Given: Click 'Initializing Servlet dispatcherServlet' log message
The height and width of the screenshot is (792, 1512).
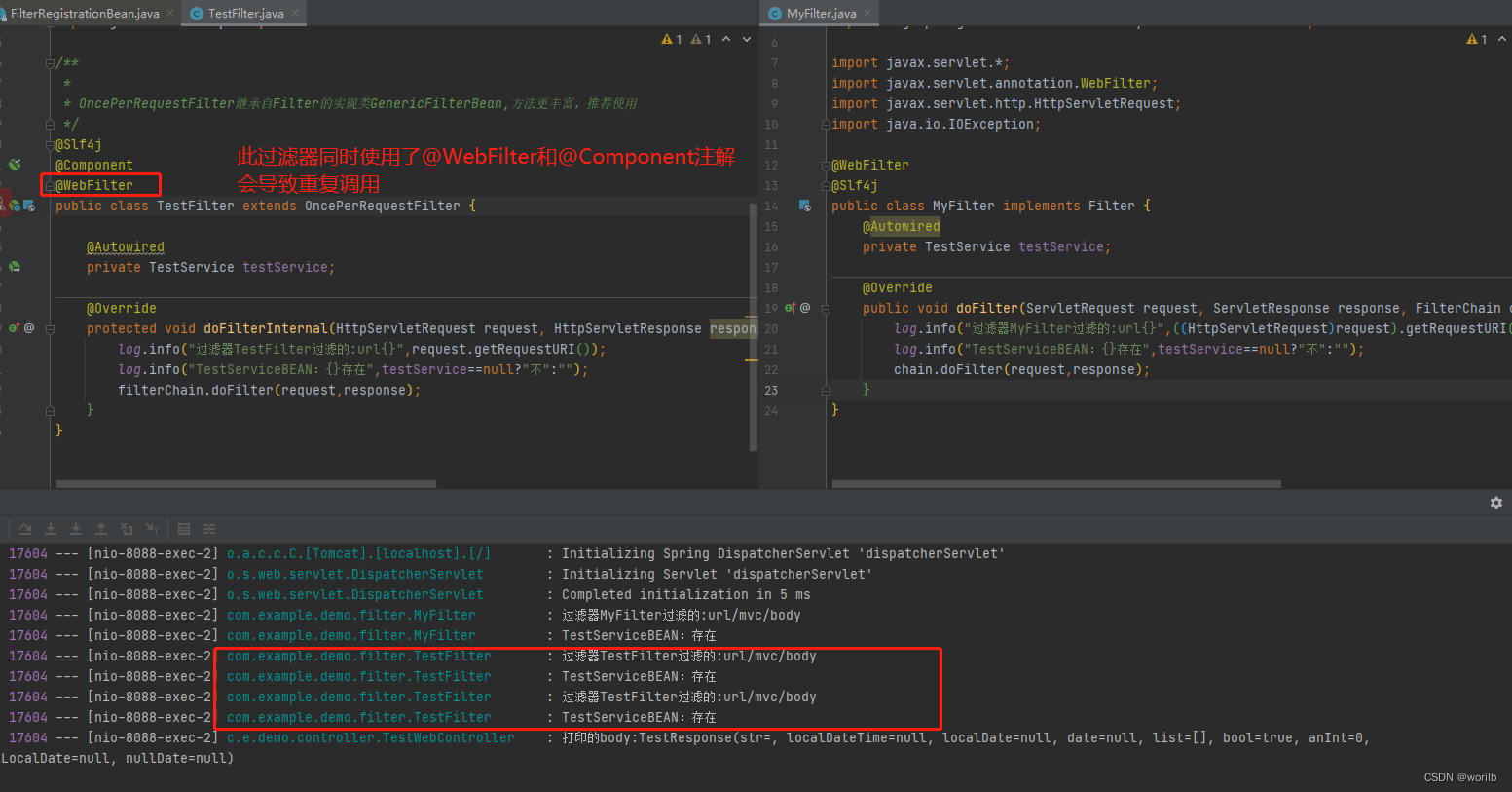Looking at the screenshot, I should coord(718,574).
